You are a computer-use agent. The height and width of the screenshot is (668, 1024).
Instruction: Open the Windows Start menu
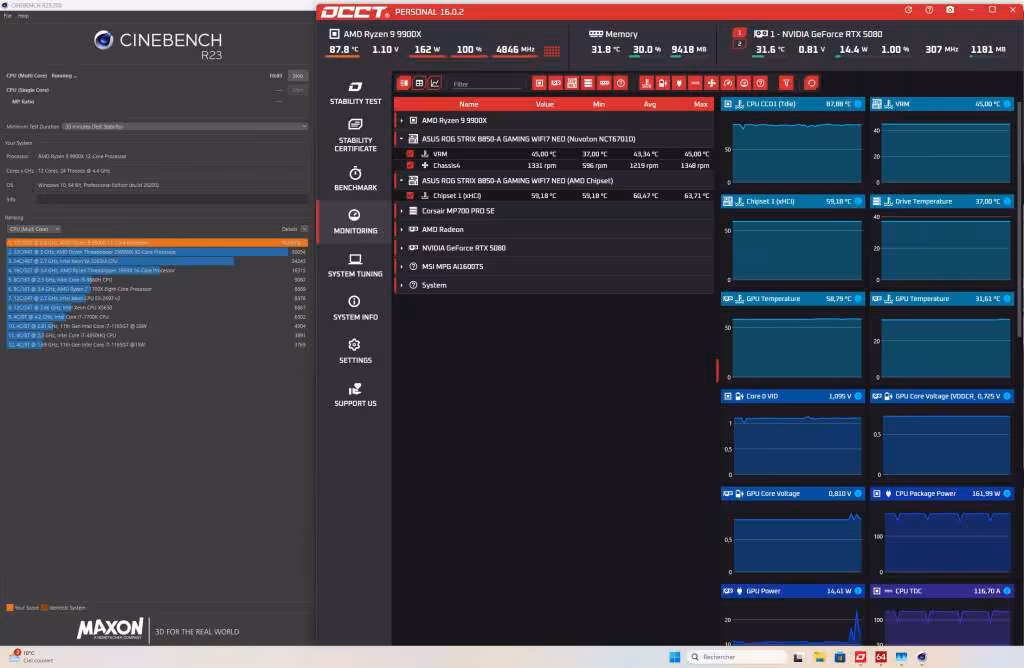(675, 657)
